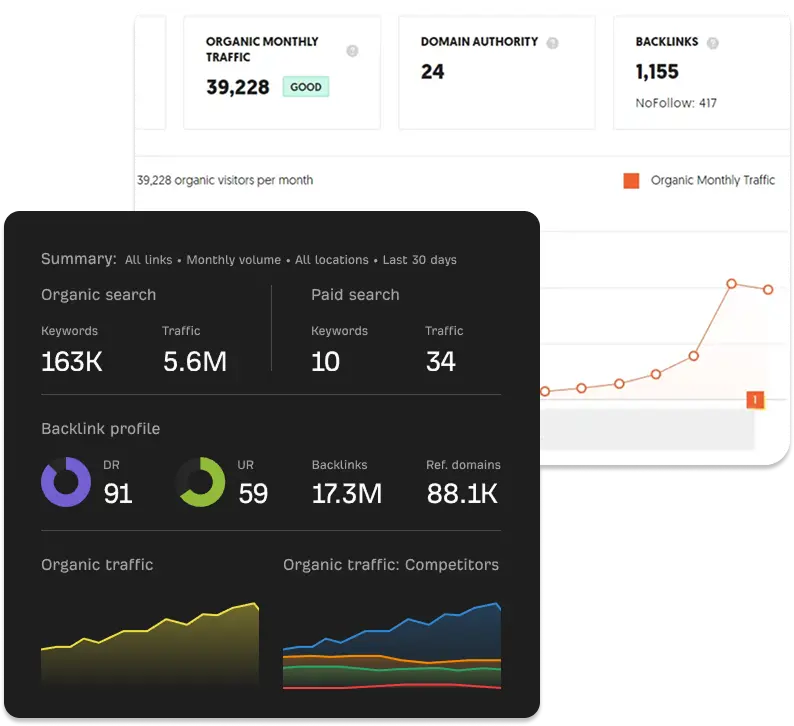The image size is (794, 726).
Task: Click the Domain Authority value 24
Action: (432, 71)
